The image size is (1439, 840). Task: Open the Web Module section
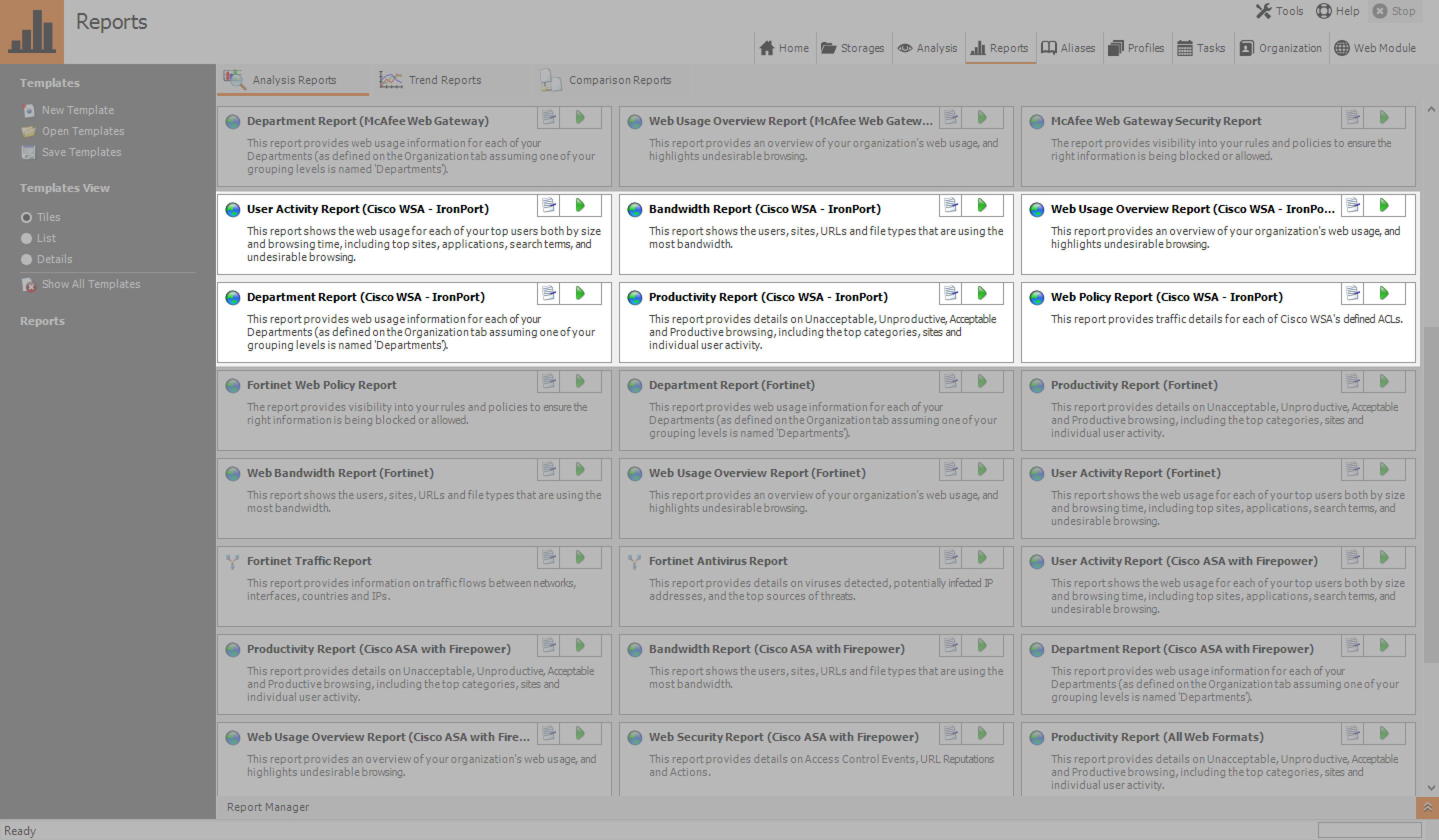(x=1375, y=48)
